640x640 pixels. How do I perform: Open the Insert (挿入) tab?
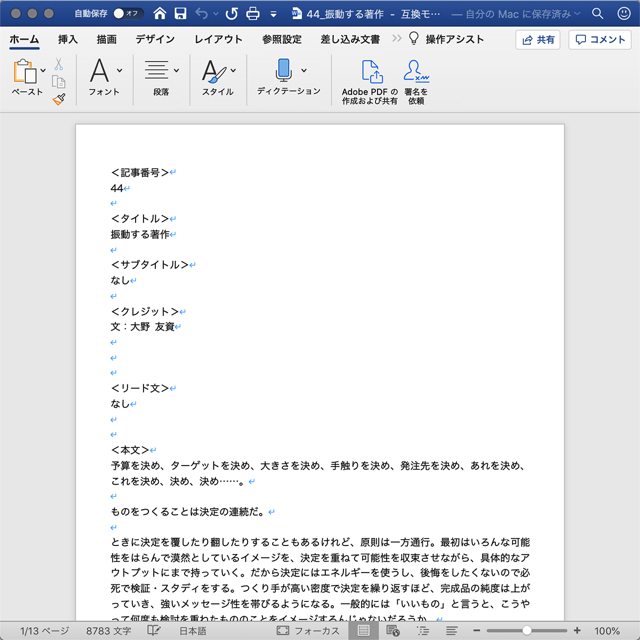68,39
